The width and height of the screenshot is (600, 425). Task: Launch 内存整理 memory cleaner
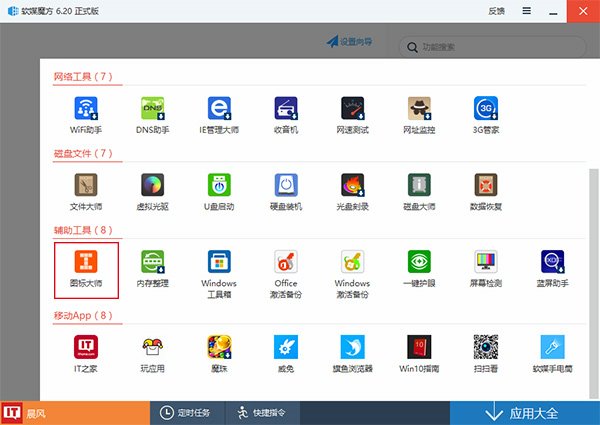tap(152, 269)
